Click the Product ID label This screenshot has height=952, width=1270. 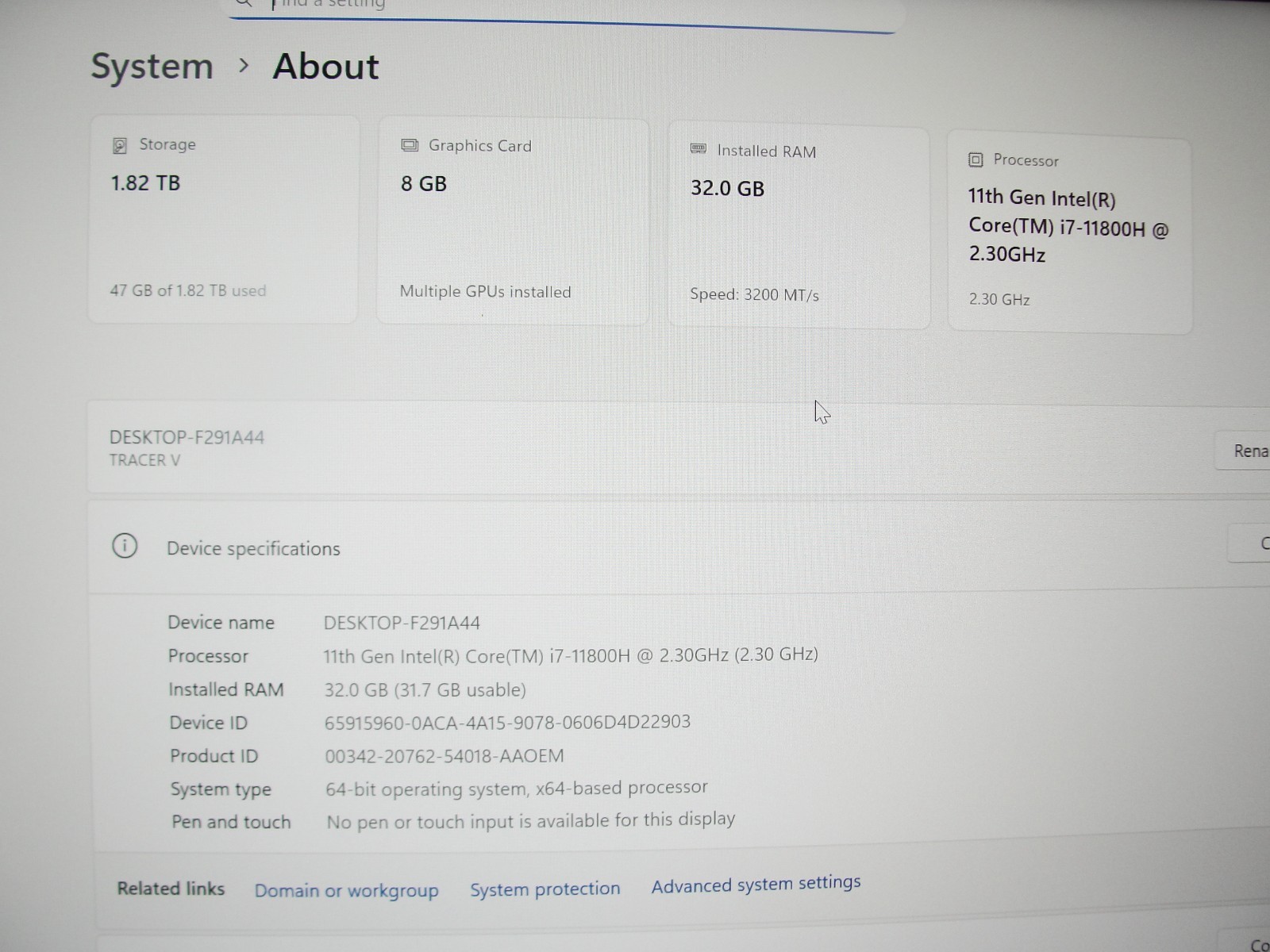(x=214, y=756)
